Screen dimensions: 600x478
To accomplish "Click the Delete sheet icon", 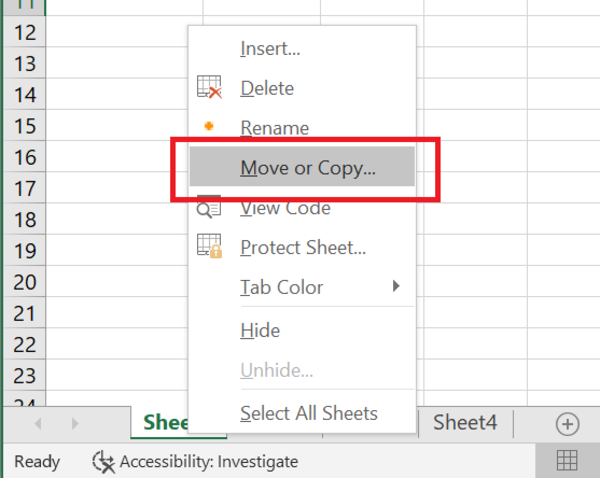I will click(x=209, y=87).
